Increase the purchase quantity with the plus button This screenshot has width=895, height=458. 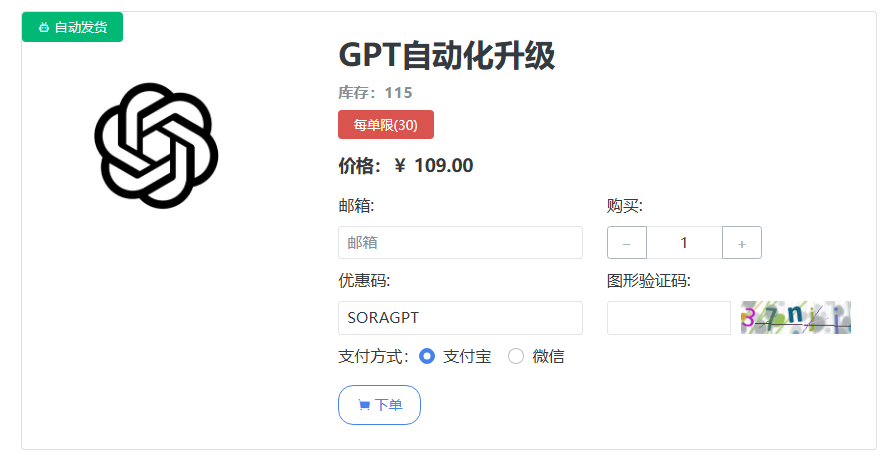(741, 243)
